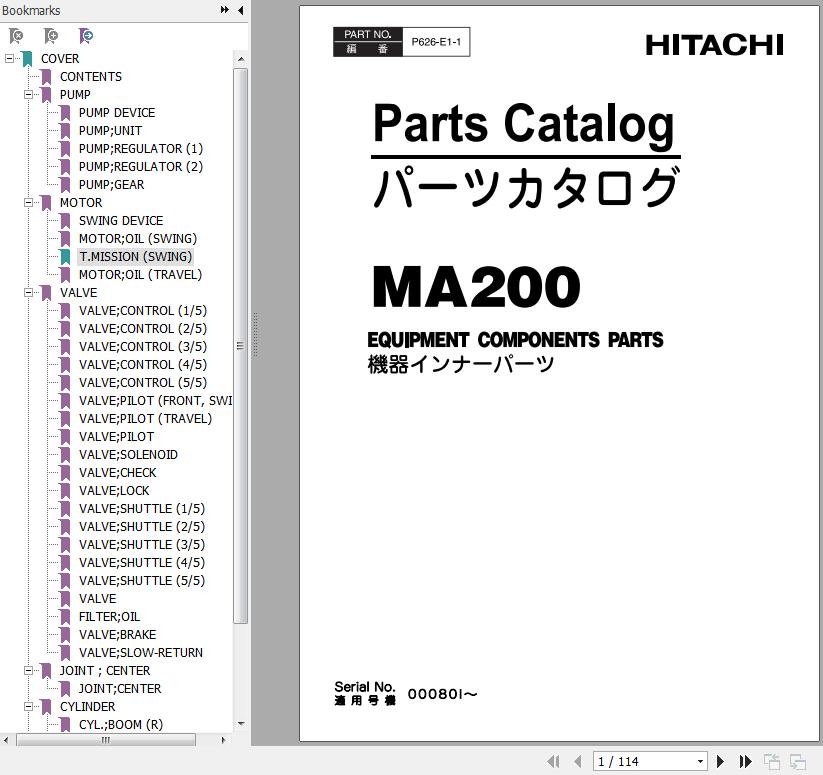Image resolution: width=823 pixels, height=775 pixels.
Task: Open the VALVE;SOLENOID bookmark
Action: pos(128,455)
